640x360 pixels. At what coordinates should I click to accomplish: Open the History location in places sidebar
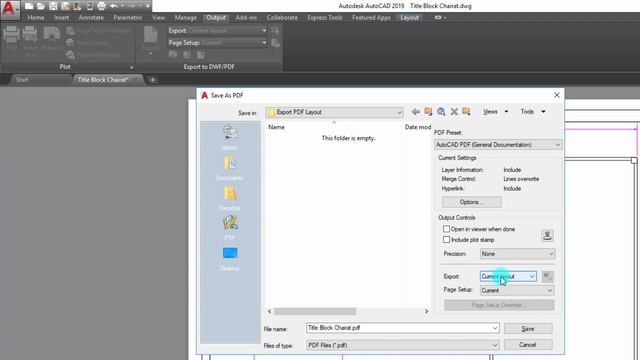pos(230,138)
